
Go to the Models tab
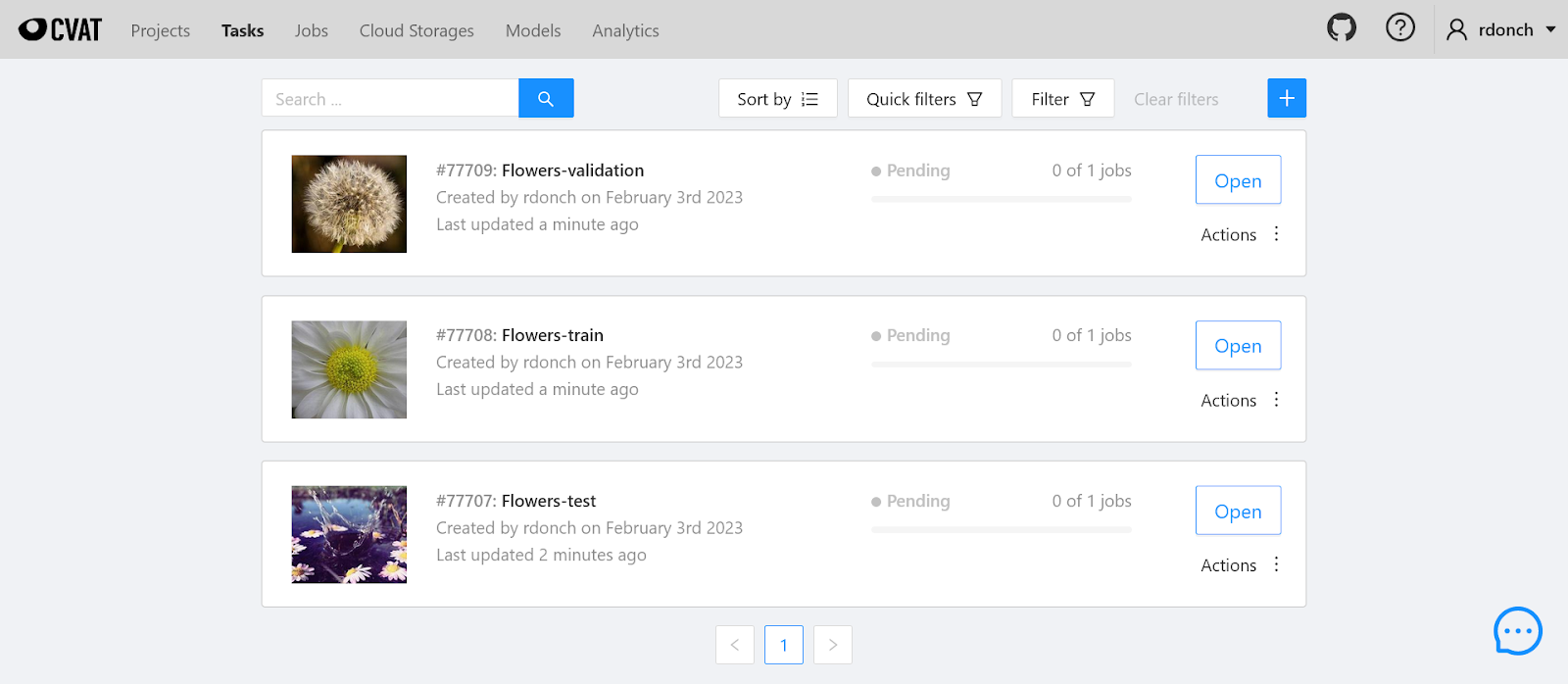point(533,30)
